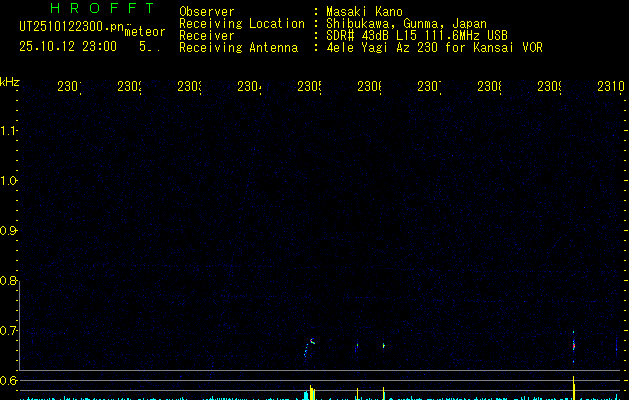Click the kHz axis unit label
Image resolution: width=629 pixels, height=400 pixels.
pyautogui.click(x=10, y=81)
